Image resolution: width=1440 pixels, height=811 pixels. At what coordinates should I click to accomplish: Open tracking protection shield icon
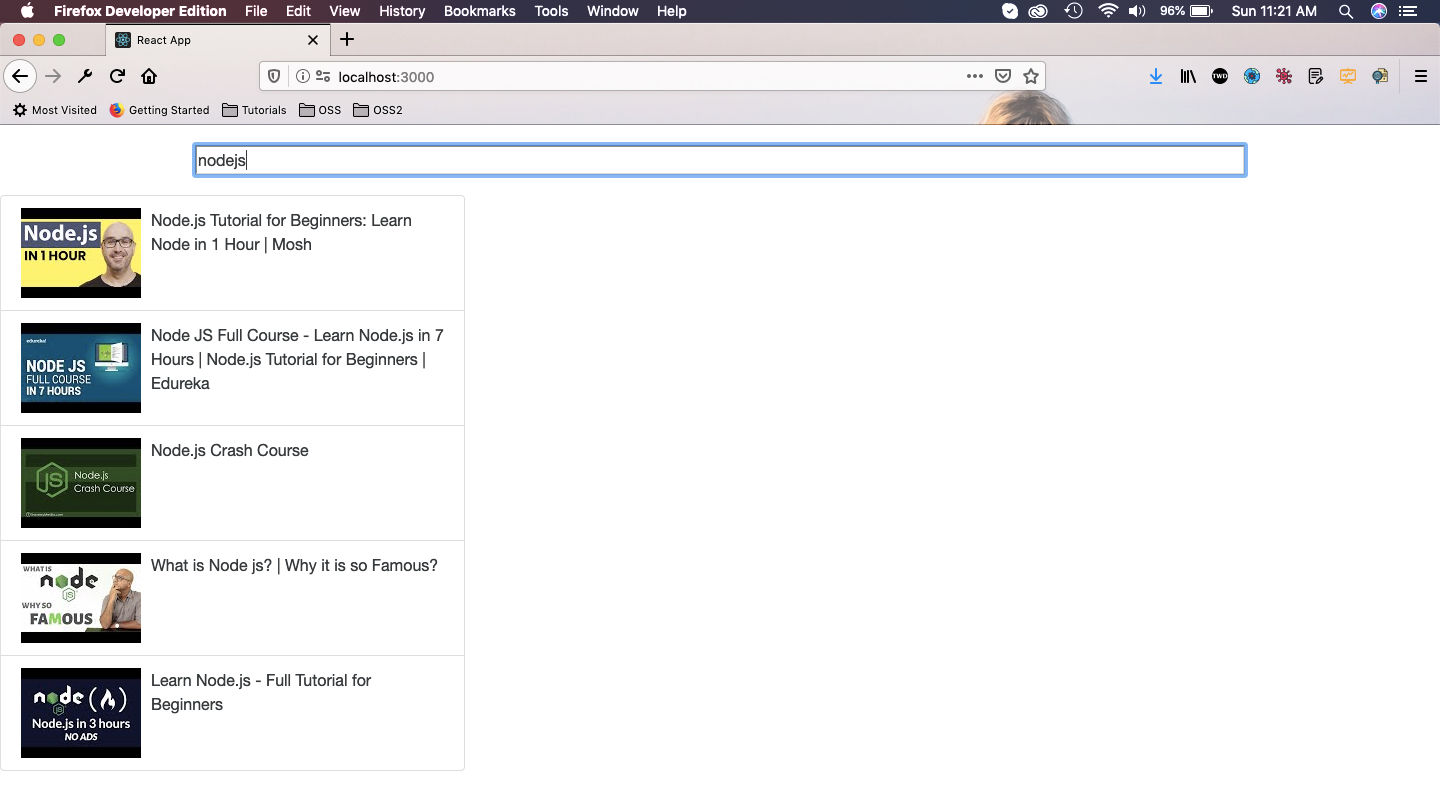[x=275, y=76]
